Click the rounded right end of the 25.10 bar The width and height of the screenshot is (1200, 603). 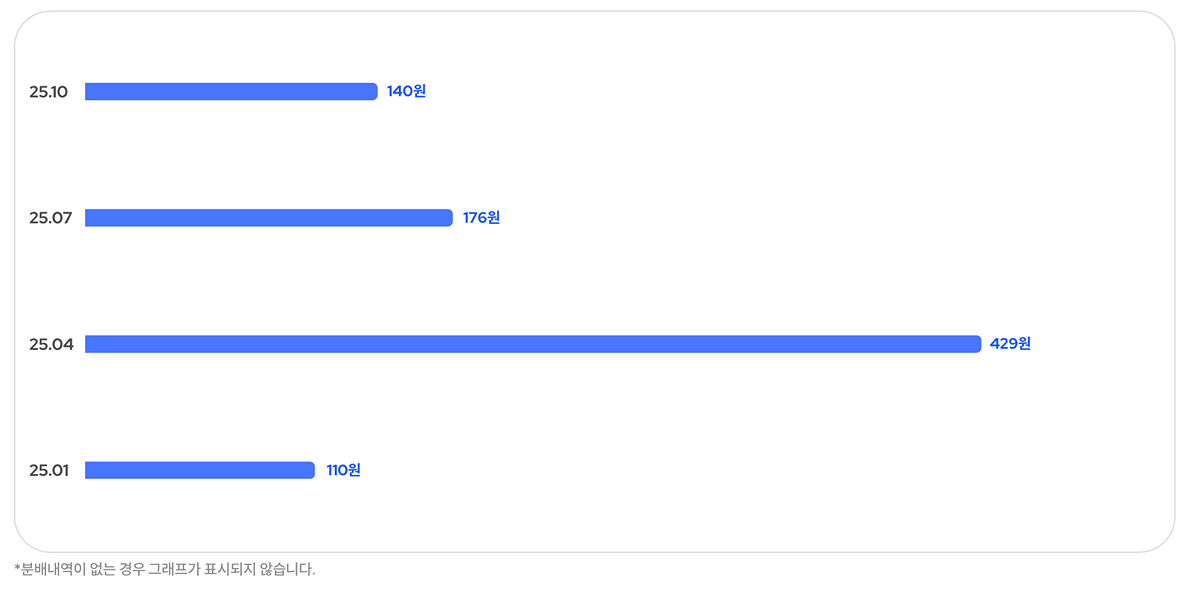point(372,92)
